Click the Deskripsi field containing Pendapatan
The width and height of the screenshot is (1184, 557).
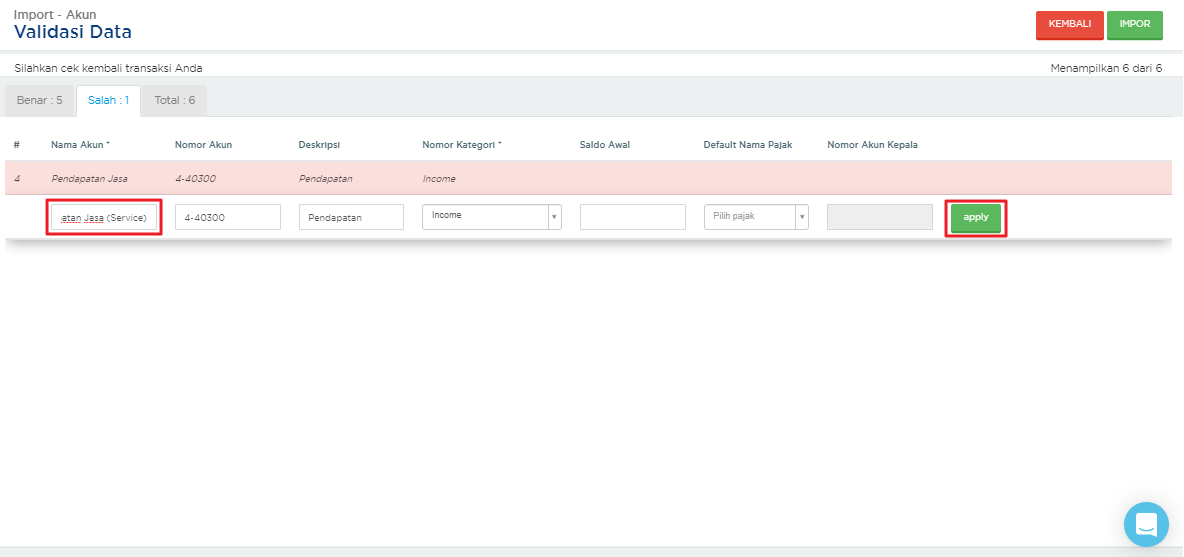click(x=351, y=217)
